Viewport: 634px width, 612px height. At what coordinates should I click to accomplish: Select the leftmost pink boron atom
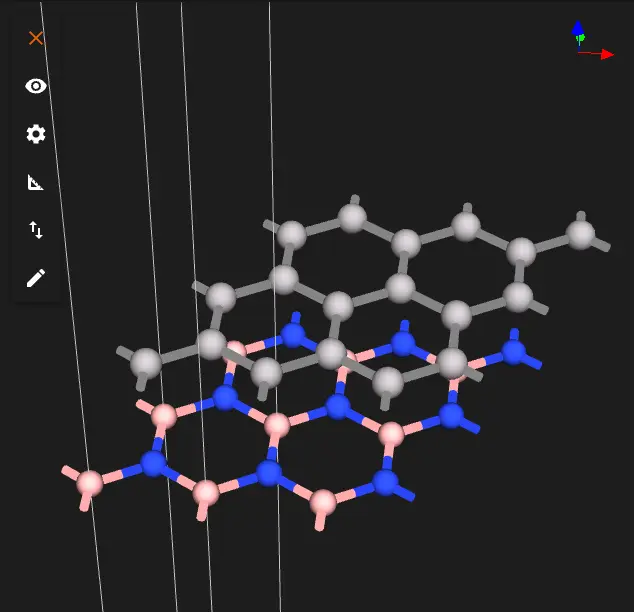pos(90,483)
